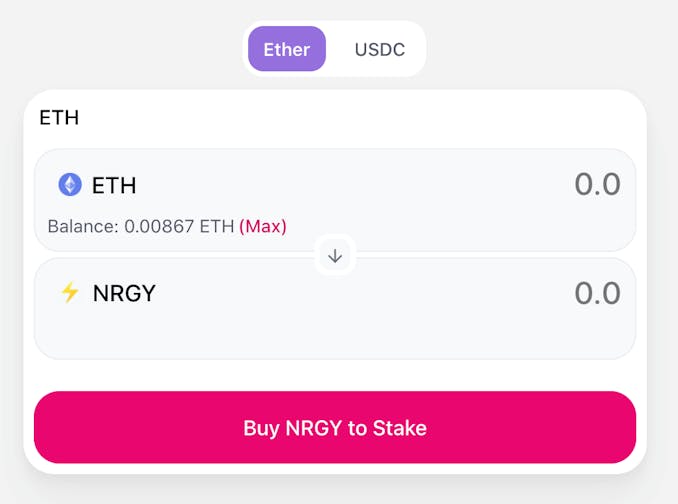Click the ETH token name beside the logo

[114, 185]
